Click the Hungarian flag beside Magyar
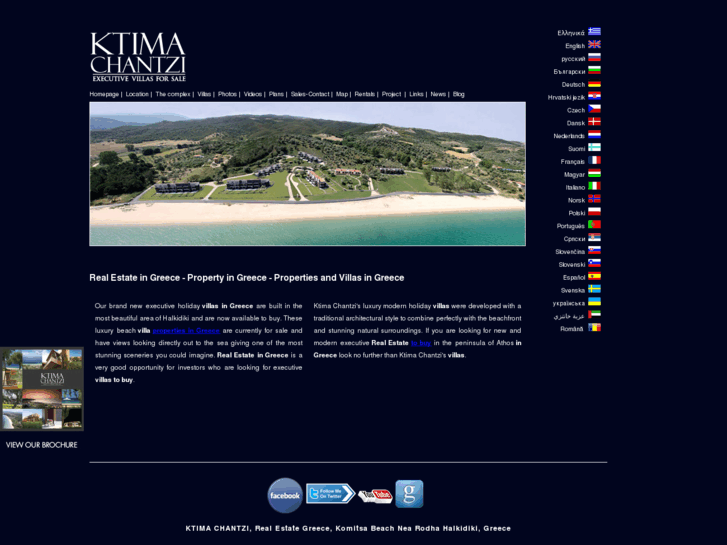727x545 pixels. [x=594, y=173]
